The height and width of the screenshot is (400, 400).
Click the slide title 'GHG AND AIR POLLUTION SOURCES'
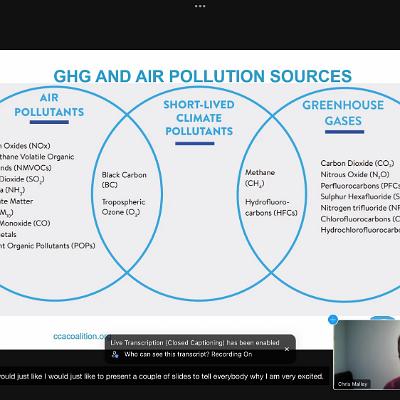[x=202, y=76]
